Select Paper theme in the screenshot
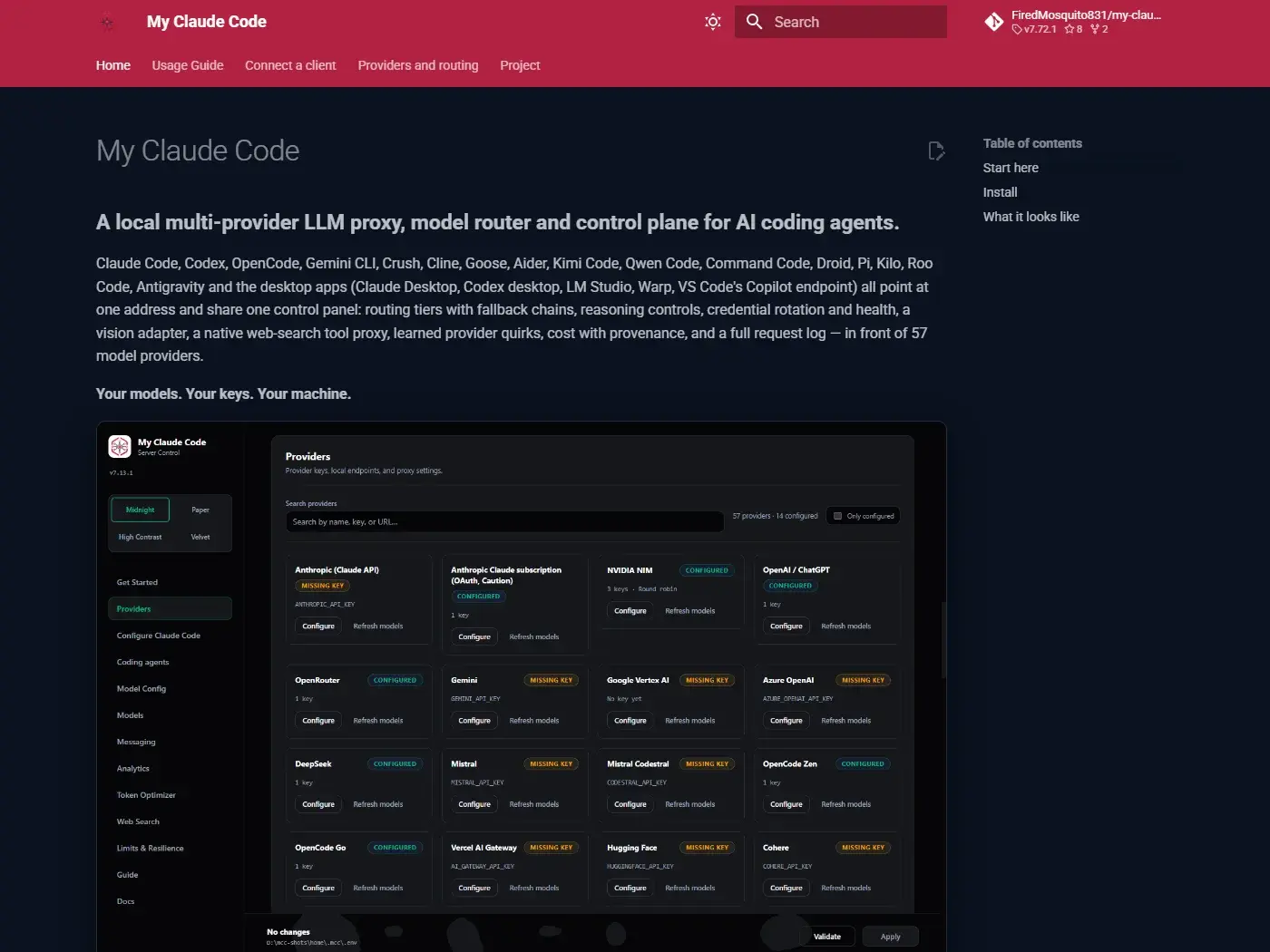The image size is (1270, 952). pyautogui.click(x=200, y=510)
